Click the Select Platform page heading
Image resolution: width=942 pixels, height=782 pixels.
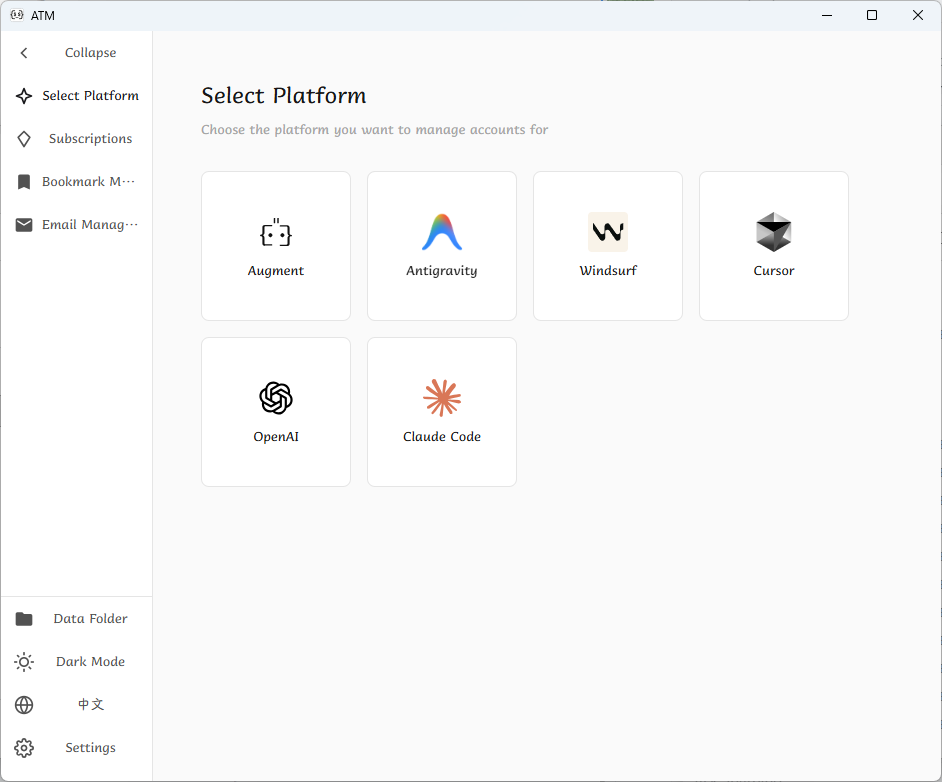click(x=284, y=96)
